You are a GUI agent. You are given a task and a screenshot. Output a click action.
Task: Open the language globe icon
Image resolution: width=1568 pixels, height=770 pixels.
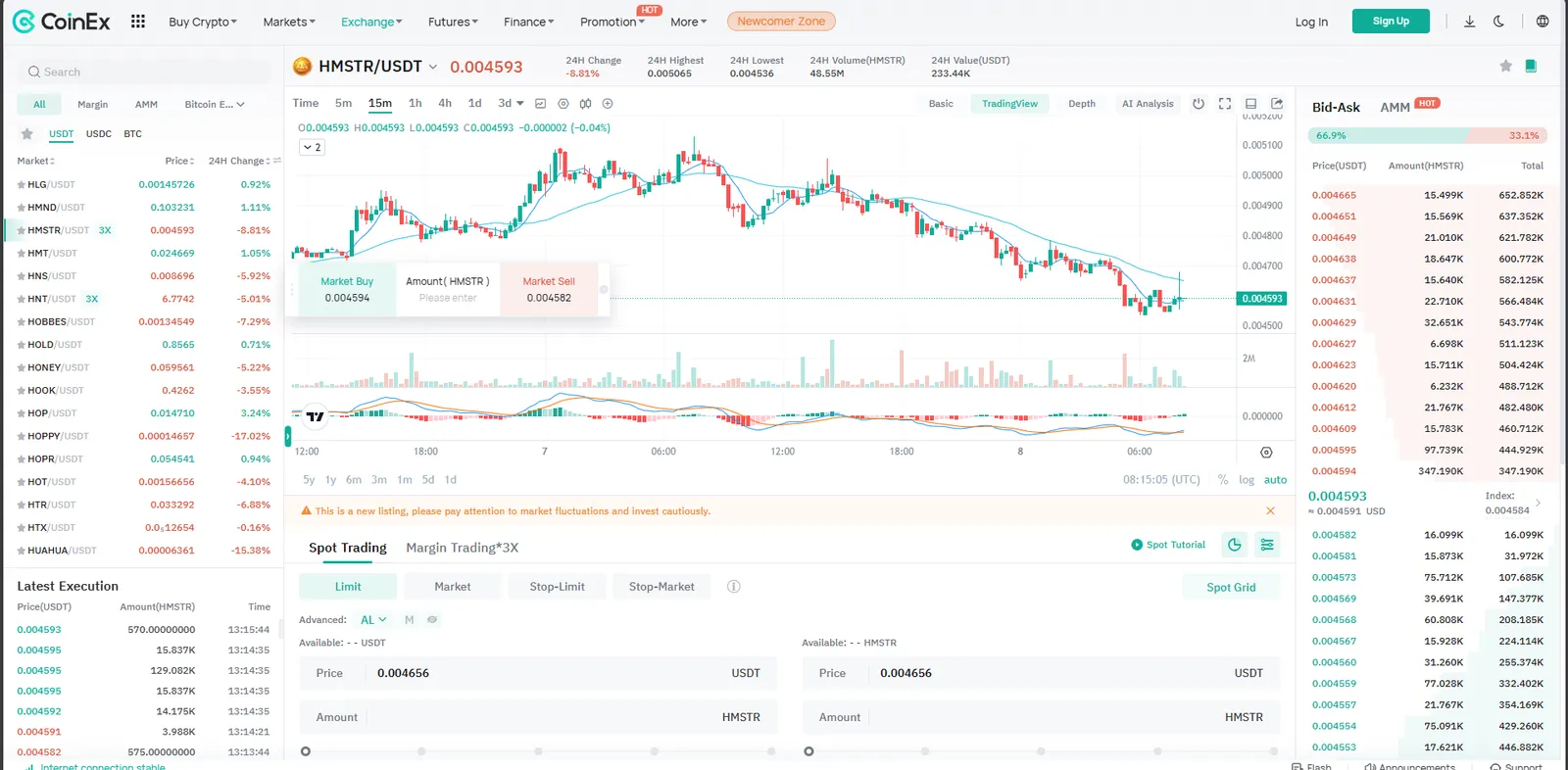point(1543,22)
